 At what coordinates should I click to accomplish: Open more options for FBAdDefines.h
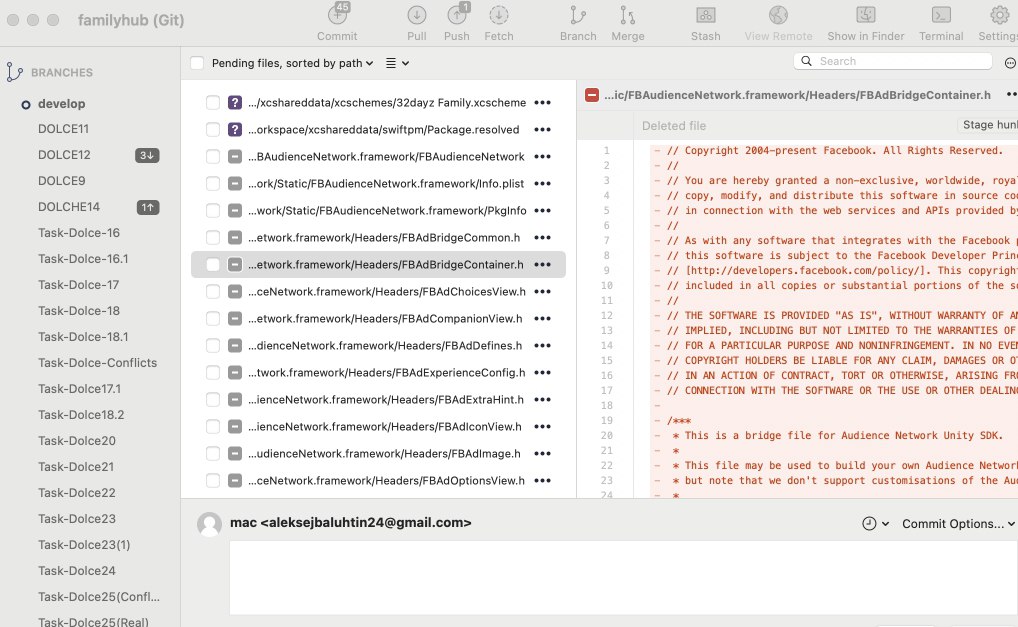tap(542, 346)
